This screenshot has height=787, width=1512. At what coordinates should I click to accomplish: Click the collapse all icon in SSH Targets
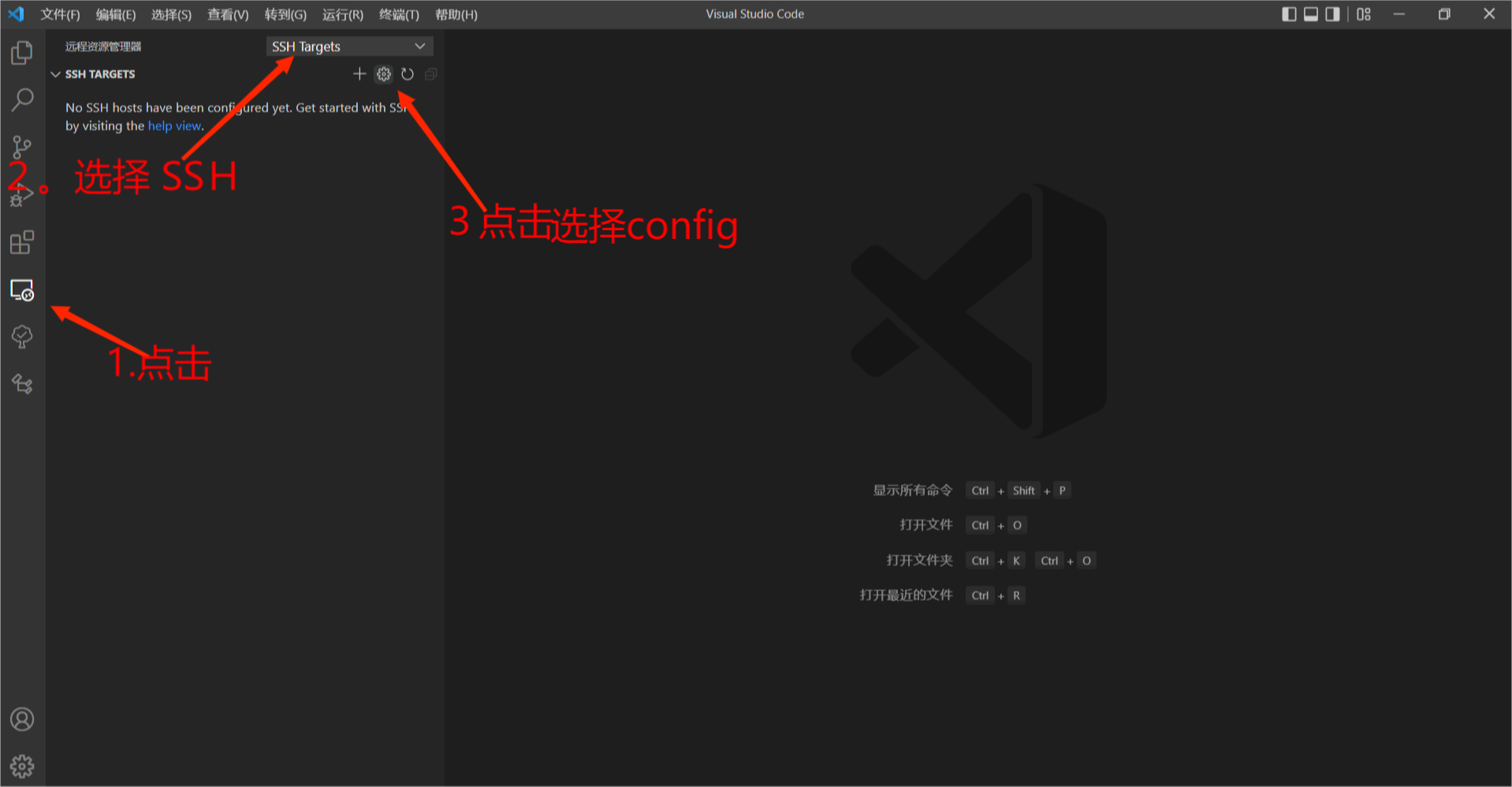click(x=431, y=74)
